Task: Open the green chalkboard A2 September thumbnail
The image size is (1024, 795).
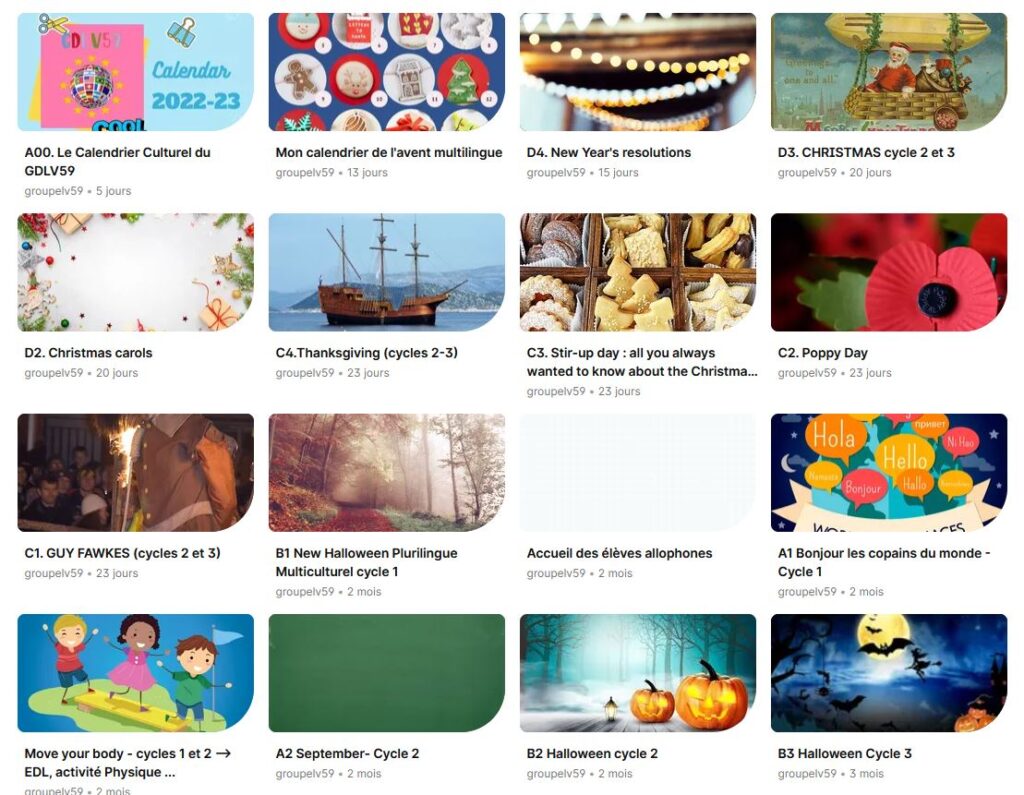Action: [387, 673]
